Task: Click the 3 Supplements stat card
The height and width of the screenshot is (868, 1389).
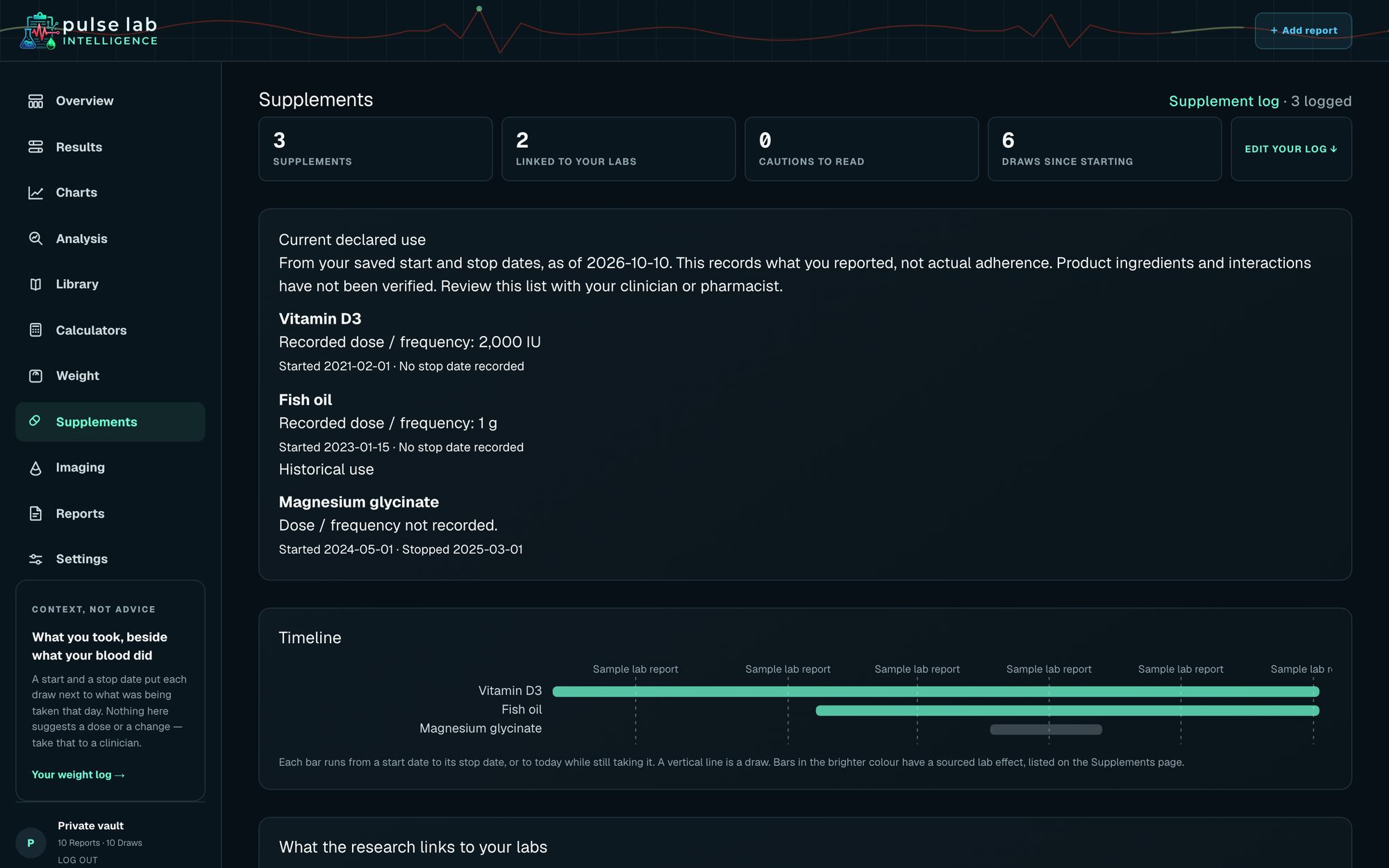Action: pos(376,149)
